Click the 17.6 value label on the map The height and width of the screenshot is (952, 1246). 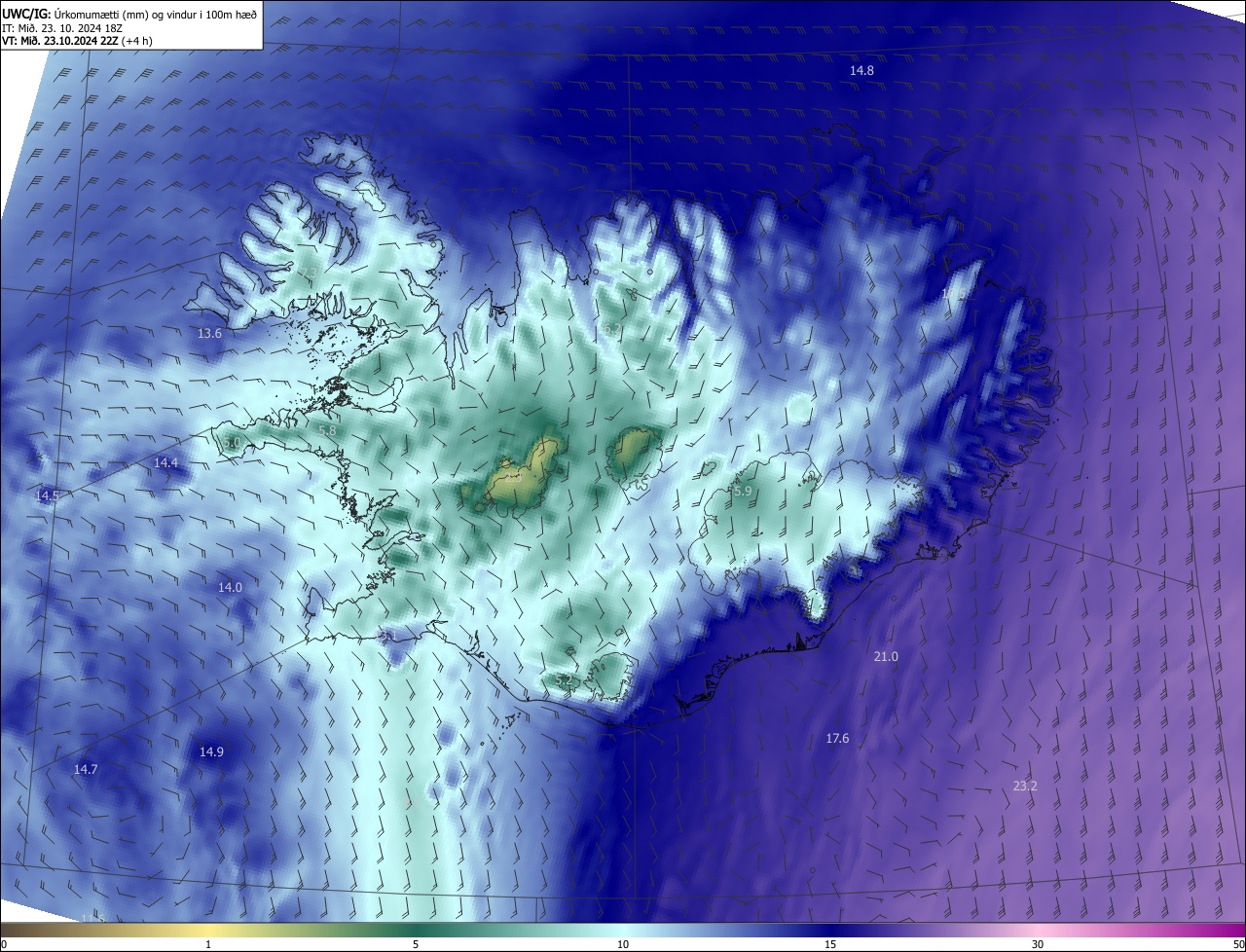[x=837, y=739]
